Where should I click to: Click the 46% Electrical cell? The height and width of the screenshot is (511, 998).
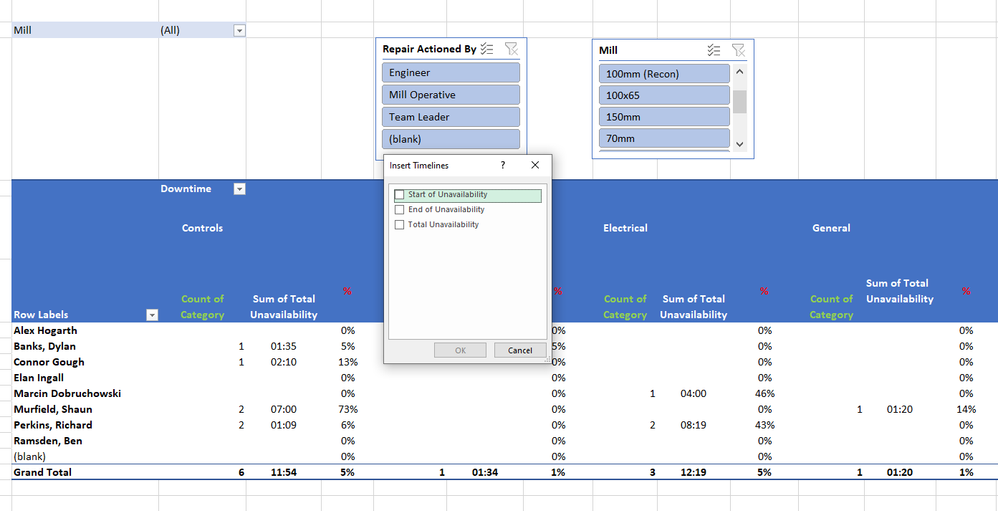coord(764,393)
